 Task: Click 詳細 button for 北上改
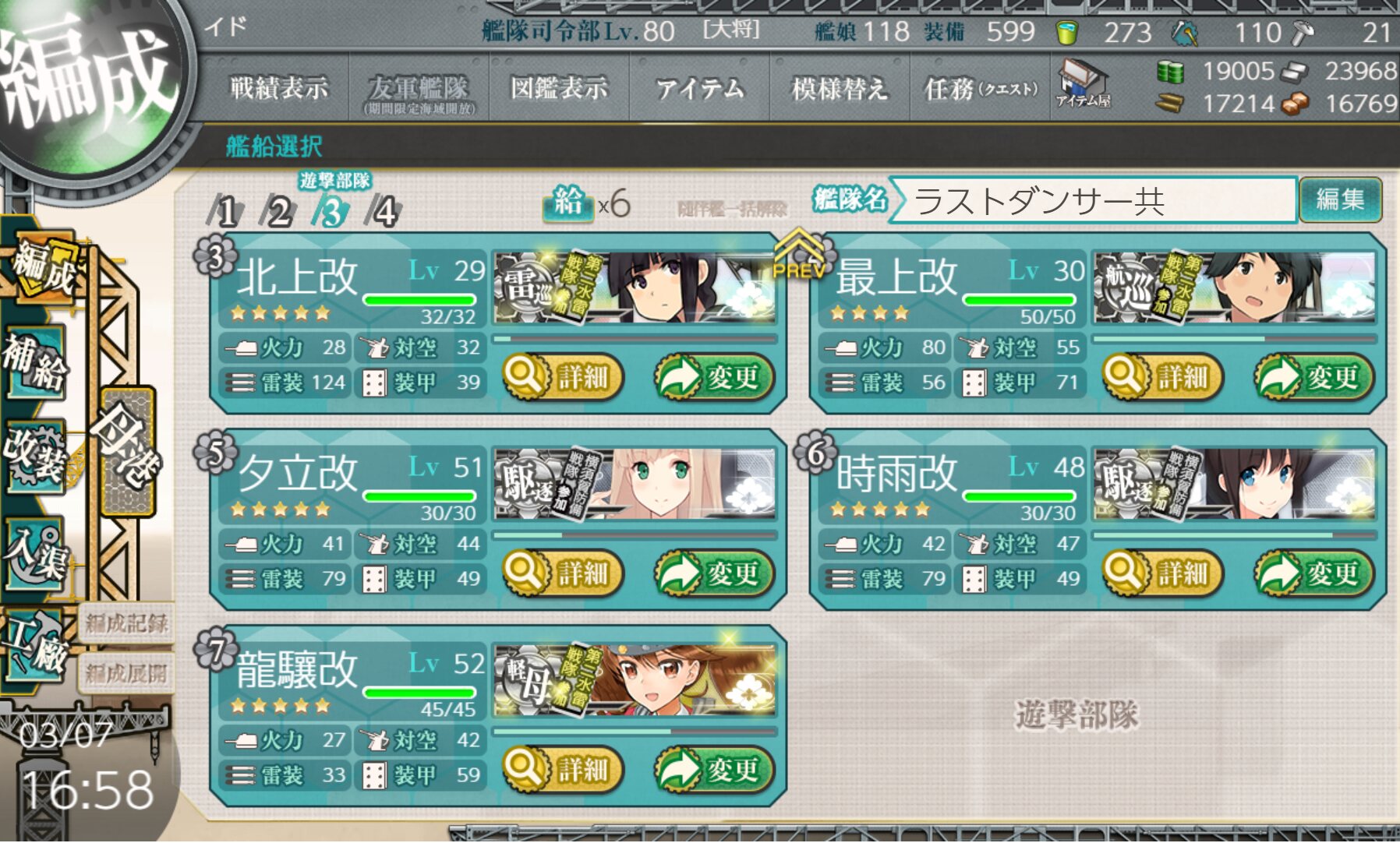563,378
